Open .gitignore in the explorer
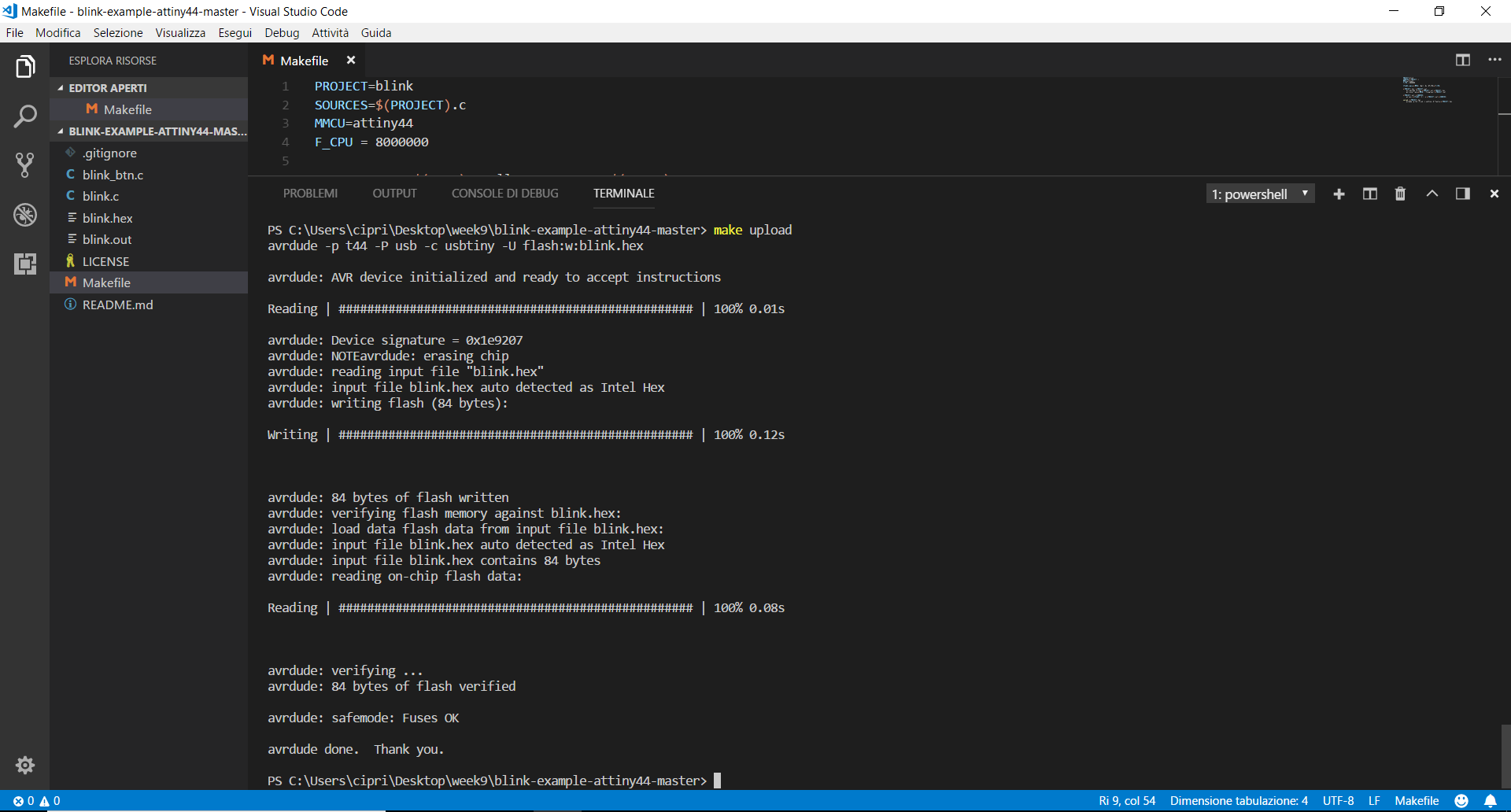Screen dimensions: 1511x812 150,153
